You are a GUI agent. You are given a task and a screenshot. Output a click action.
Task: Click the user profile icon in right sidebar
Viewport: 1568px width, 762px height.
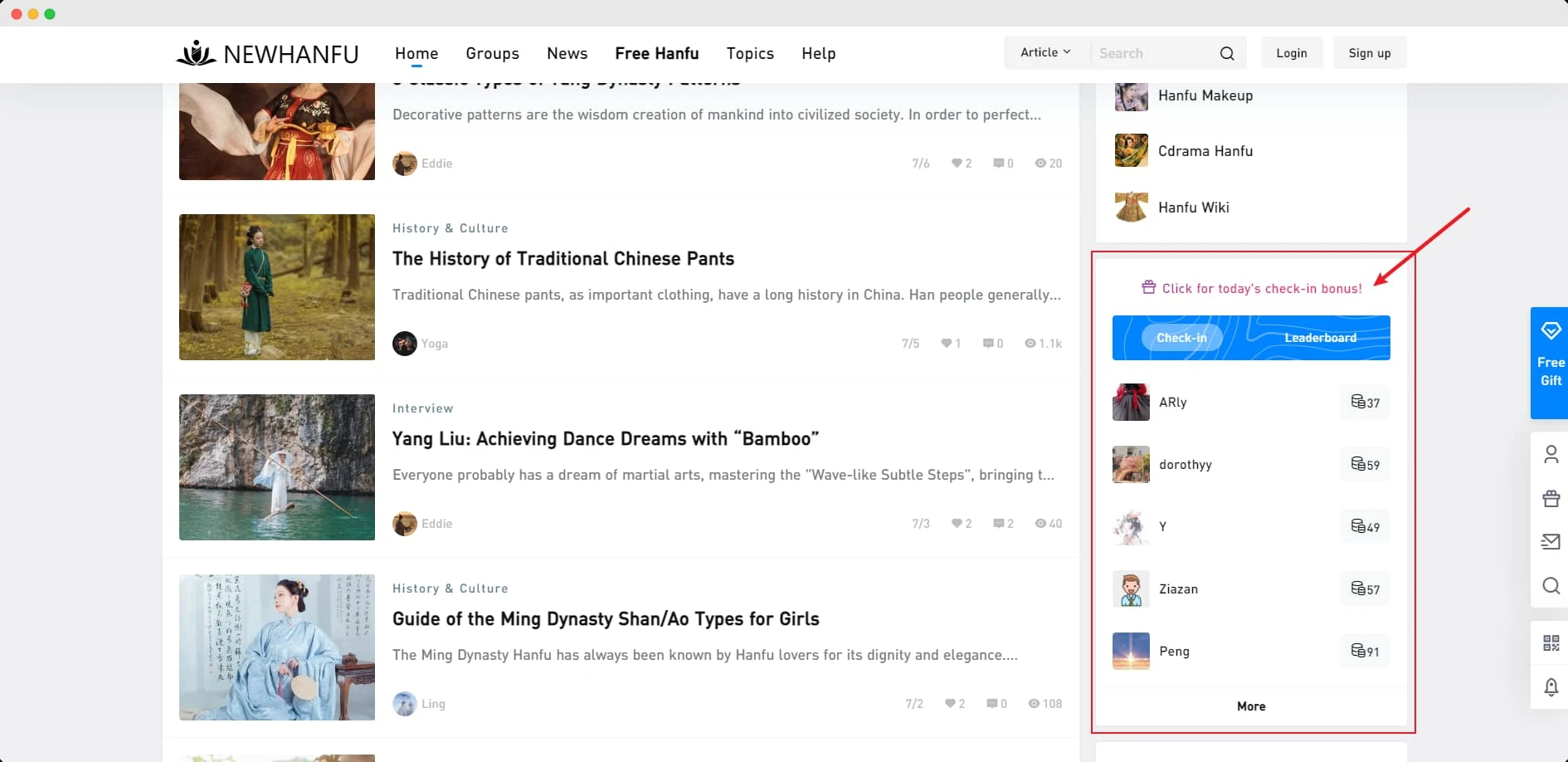point(1551,454)
